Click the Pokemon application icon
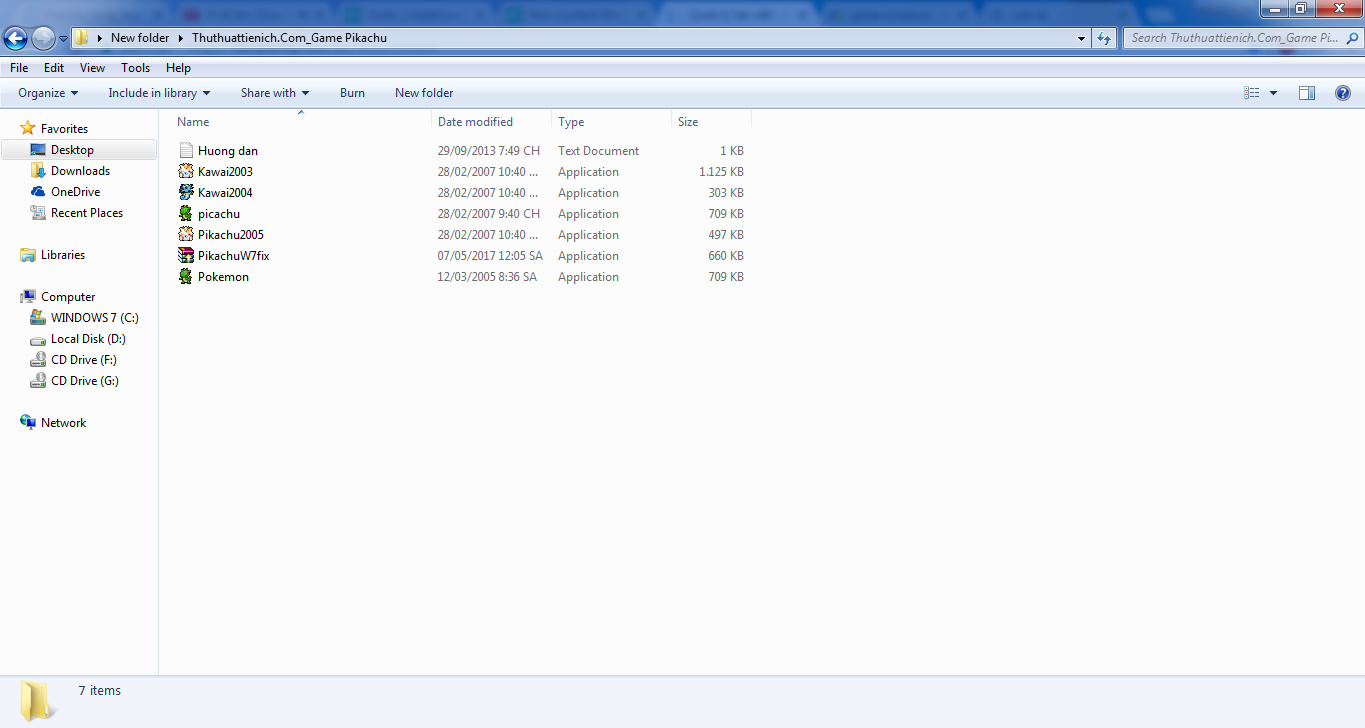Viewport: 1365px width, 728px height. [185, 277]
